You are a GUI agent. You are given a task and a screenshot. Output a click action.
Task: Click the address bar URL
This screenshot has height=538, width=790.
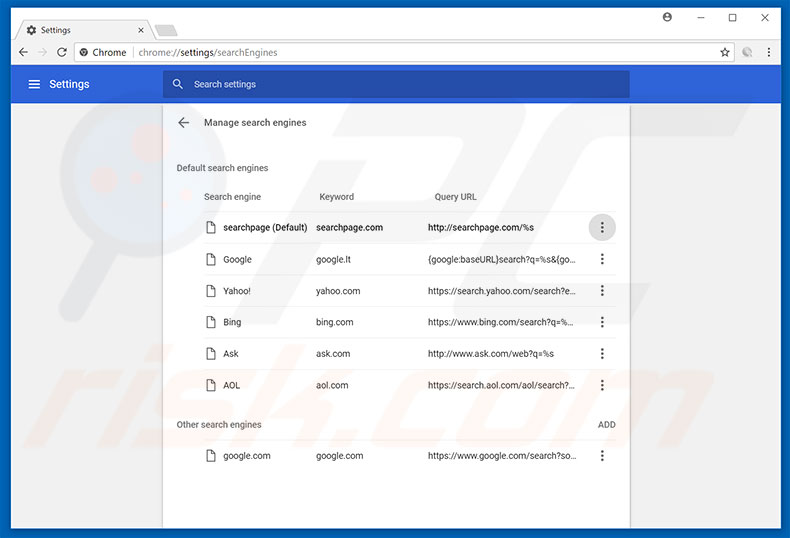(x=208, y=52)
